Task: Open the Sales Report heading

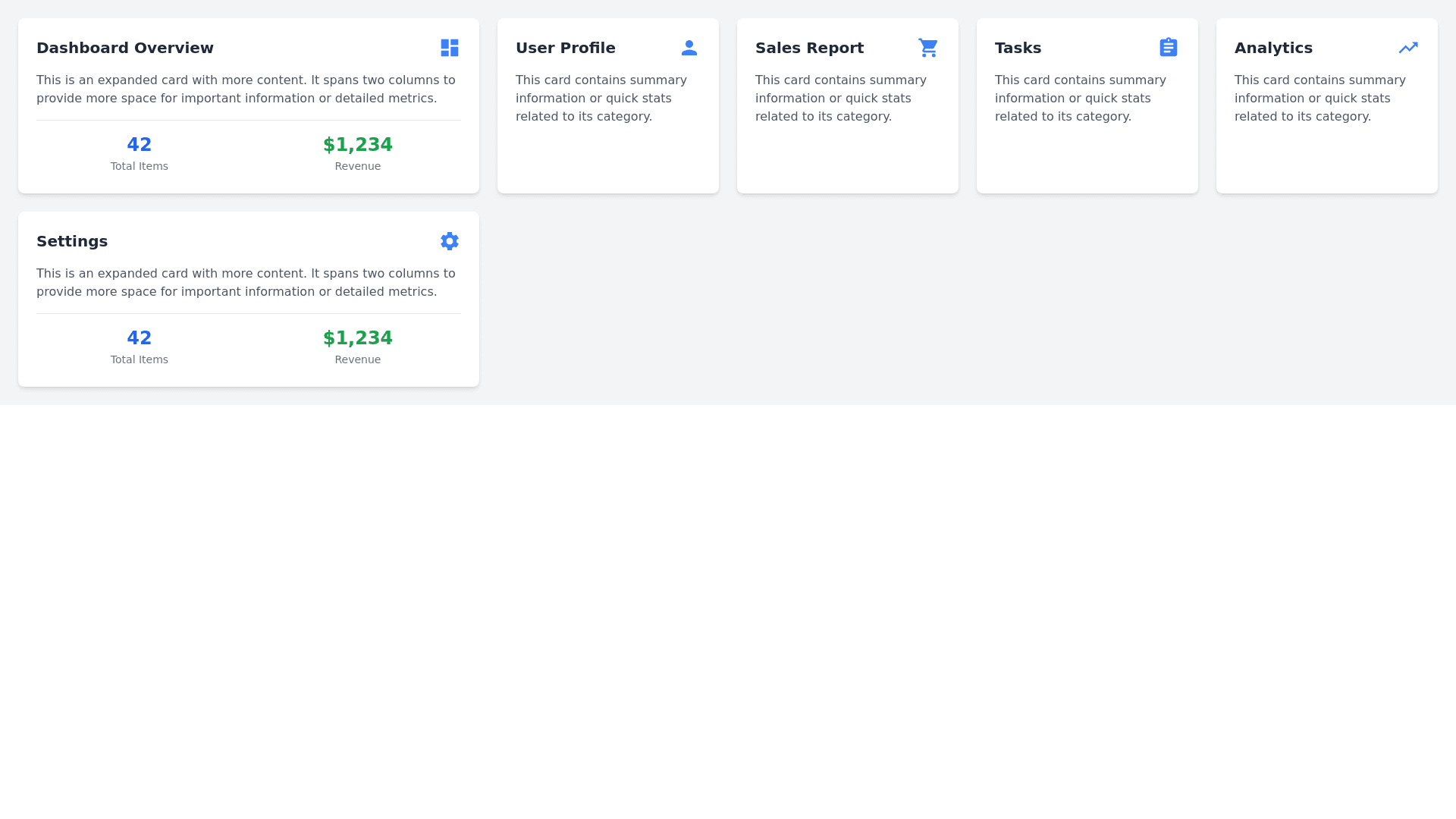Action: [x=809, y=48]
